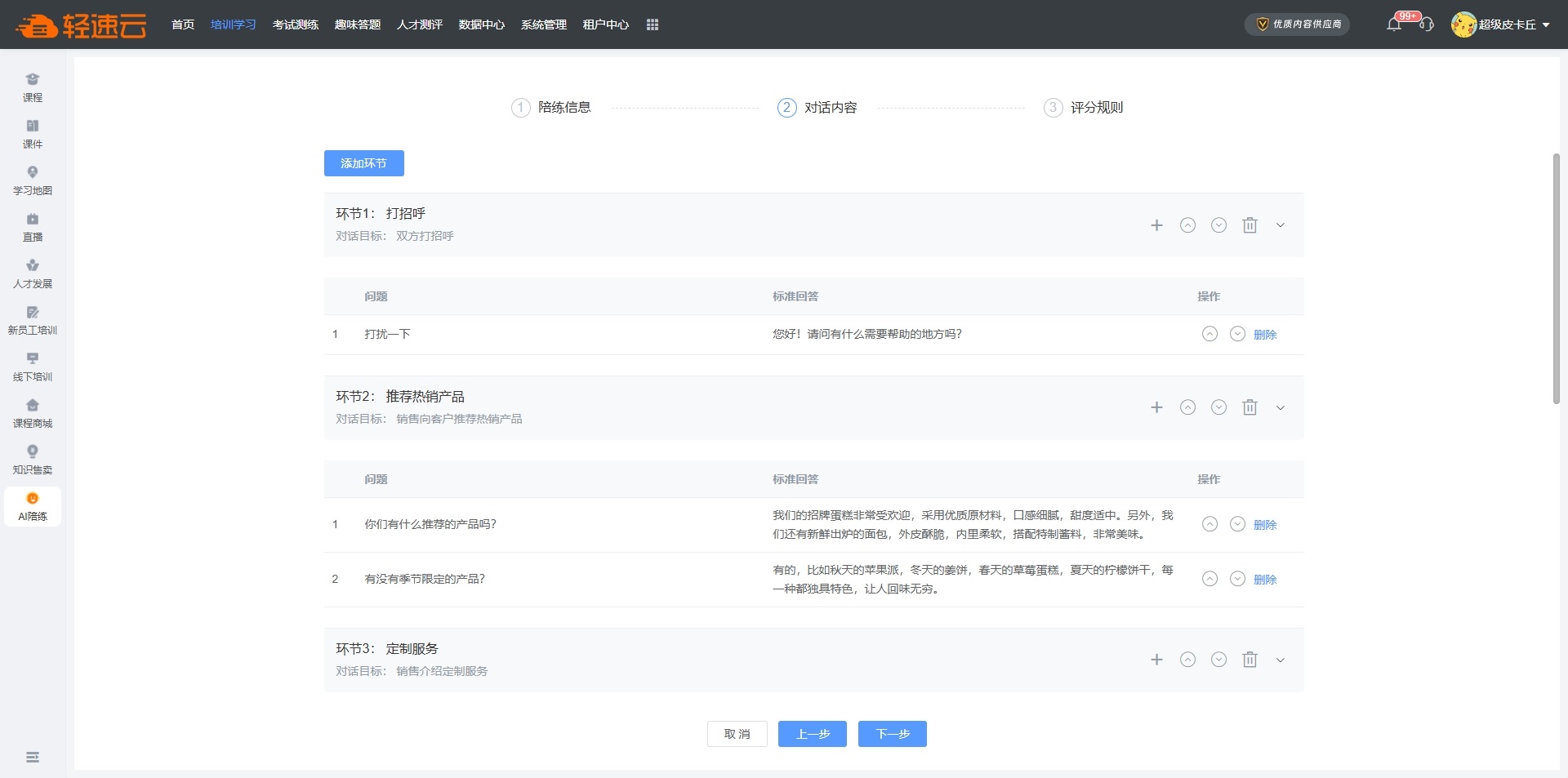This screenshot has width=1568, height=778.
Task: Open 考试测练 in the top menu
Action: click(296, 24)
